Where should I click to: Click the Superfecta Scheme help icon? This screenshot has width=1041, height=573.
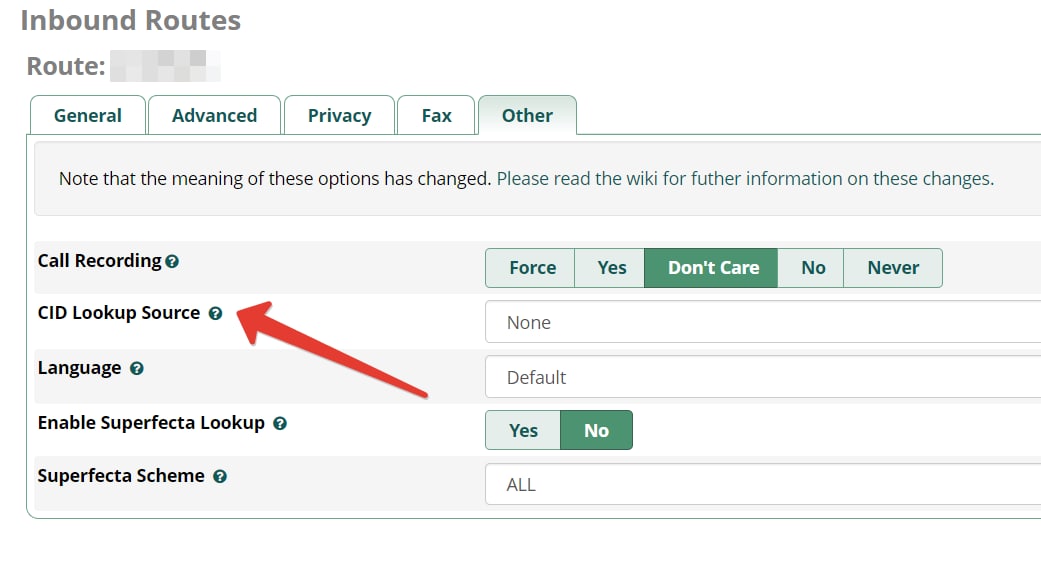[220, 477]
